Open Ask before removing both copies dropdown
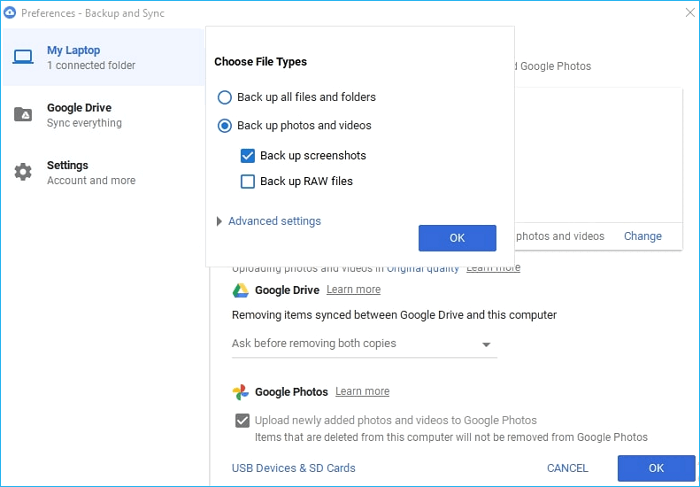The width and height of the screenshot is (700, 487). 363,344
